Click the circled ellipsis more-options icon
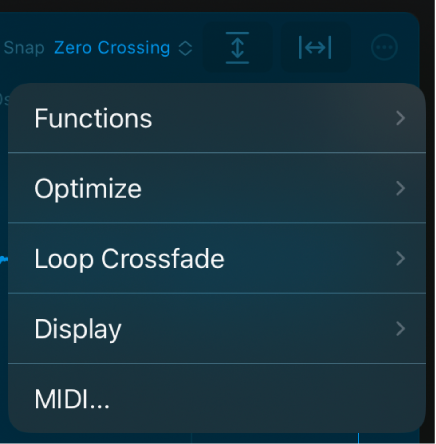The height and width of the screenshot is (444, 436). [x=384, y=48]
